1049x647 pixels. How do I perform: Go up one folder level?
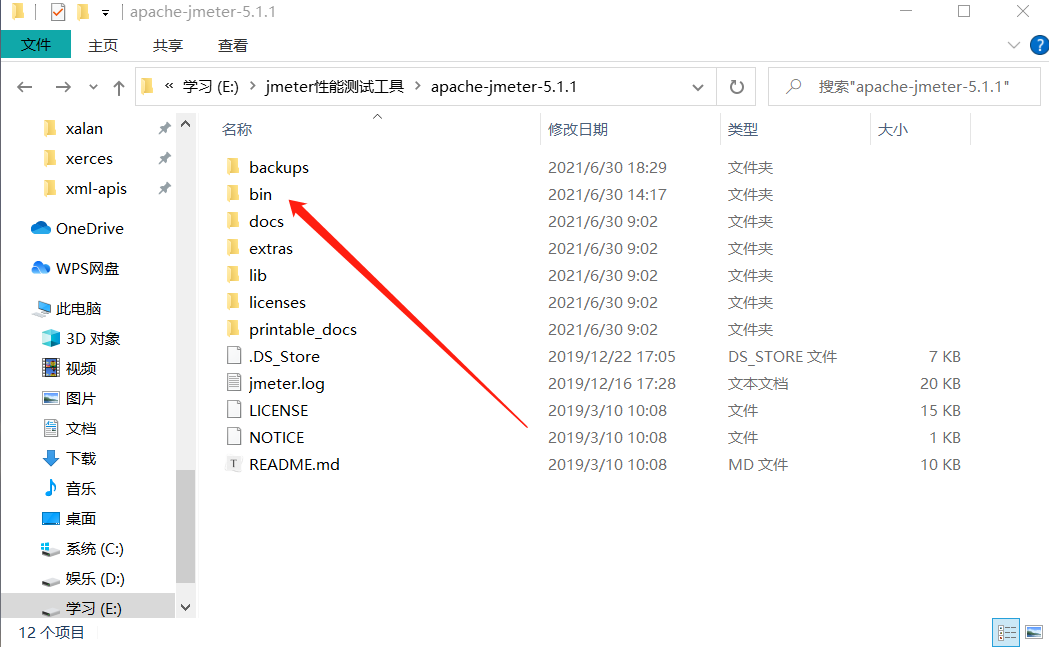[x=118, y=88]
